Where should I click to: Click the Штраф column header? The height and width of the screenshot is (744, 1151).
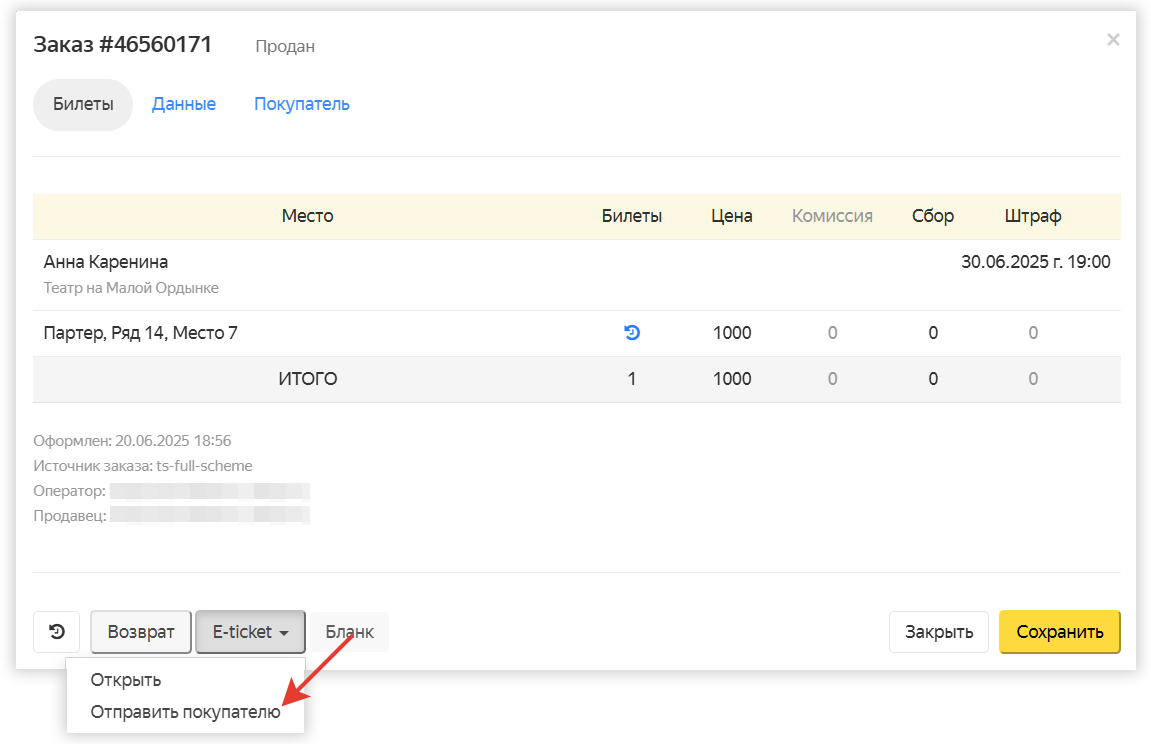coord(1033,216)
